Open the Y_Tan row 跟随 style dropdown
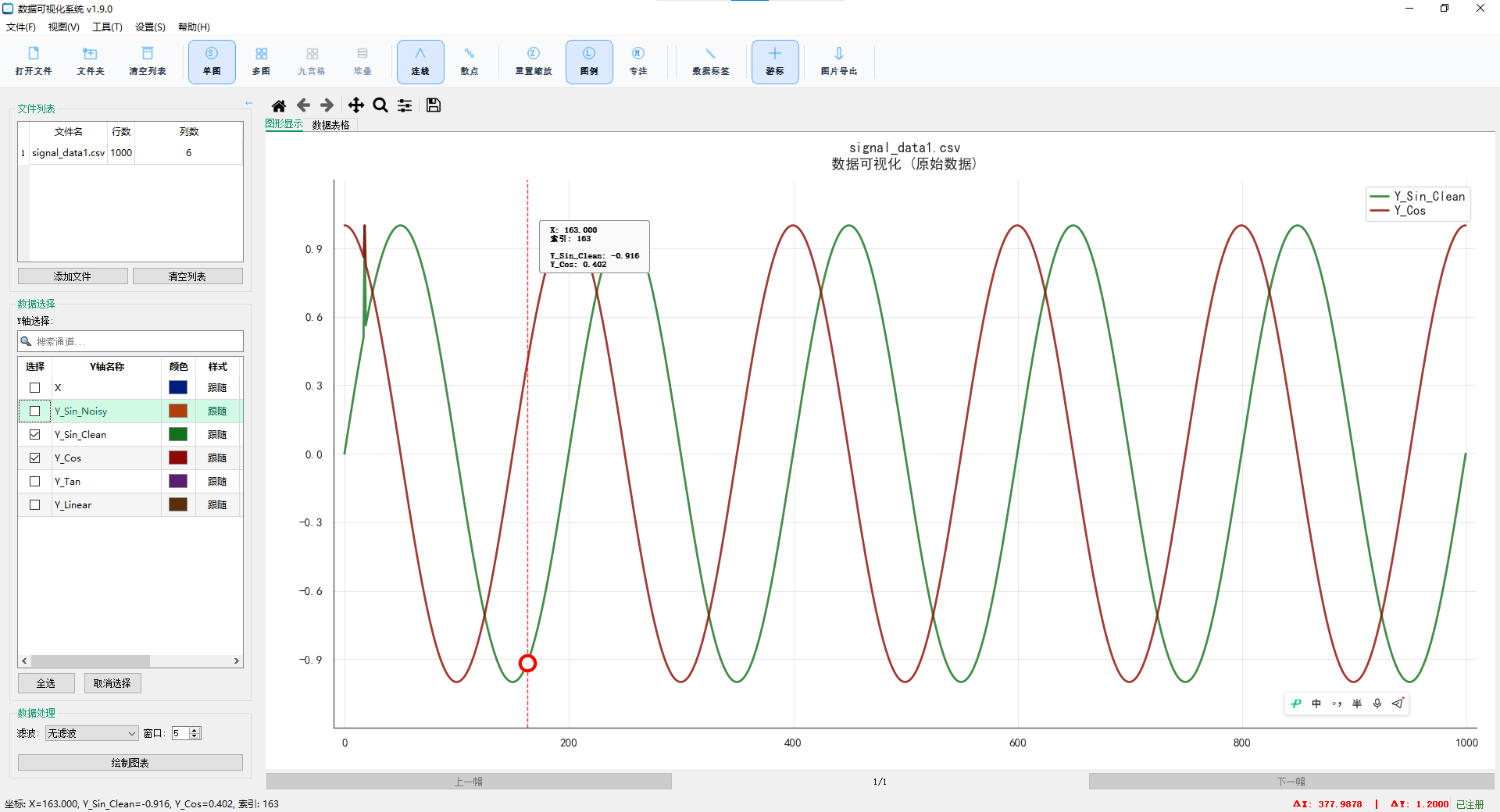The height and width of the screenshot is (812, 1500). click(x=217, y=482)
